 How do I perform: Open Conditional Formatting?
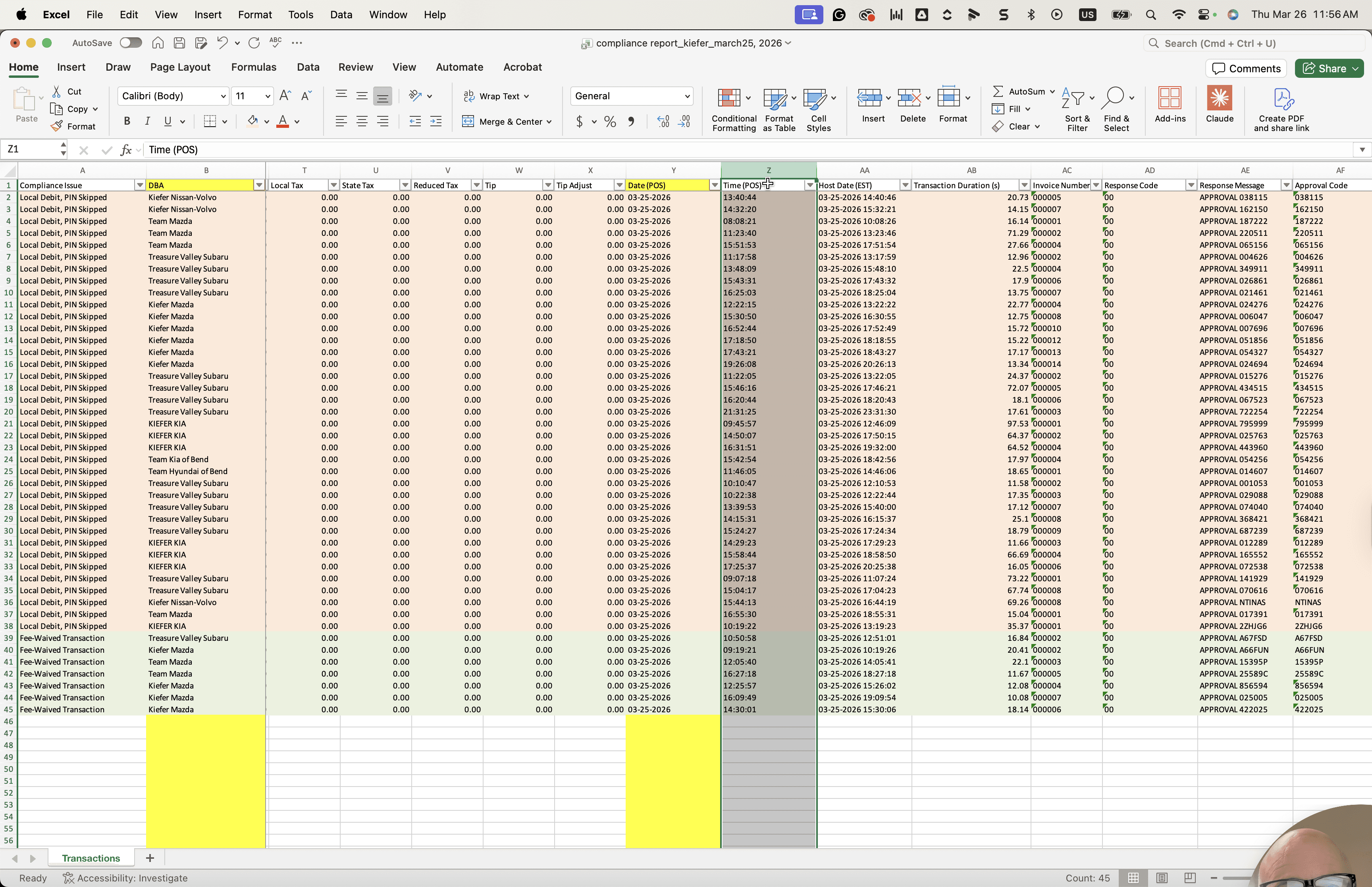click(x=734, y=110)
